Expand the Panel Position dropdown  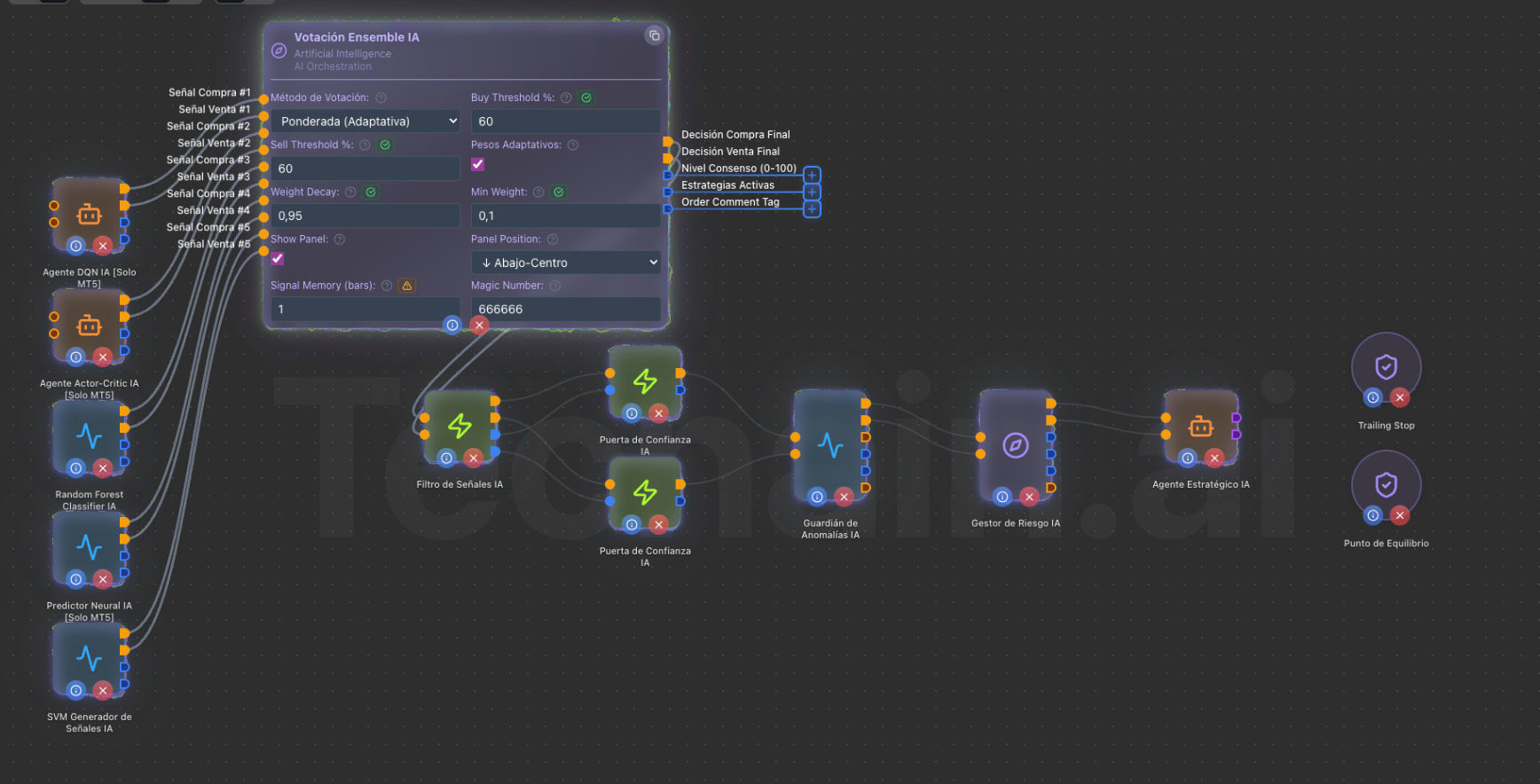point(566,263)
